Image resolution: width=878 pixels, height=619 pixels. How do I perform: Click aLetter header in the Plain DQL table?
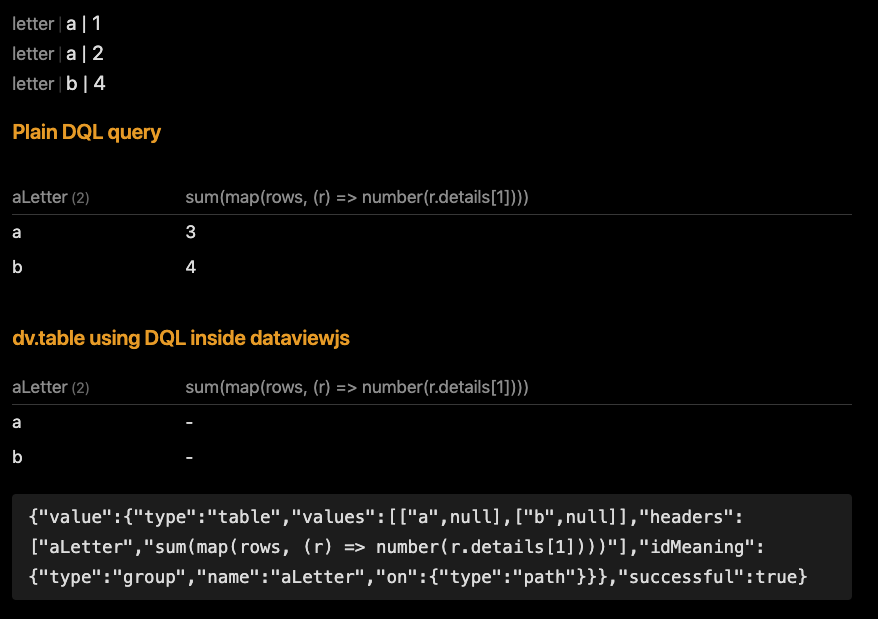click(50, 197)
